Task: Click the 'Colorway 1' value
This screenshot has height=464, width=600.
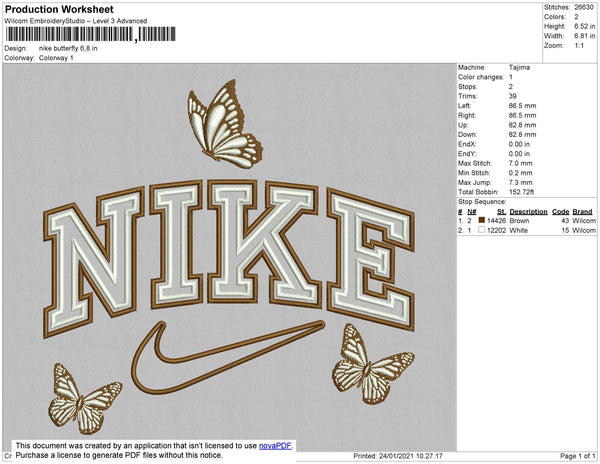Action: coord(56,58)
